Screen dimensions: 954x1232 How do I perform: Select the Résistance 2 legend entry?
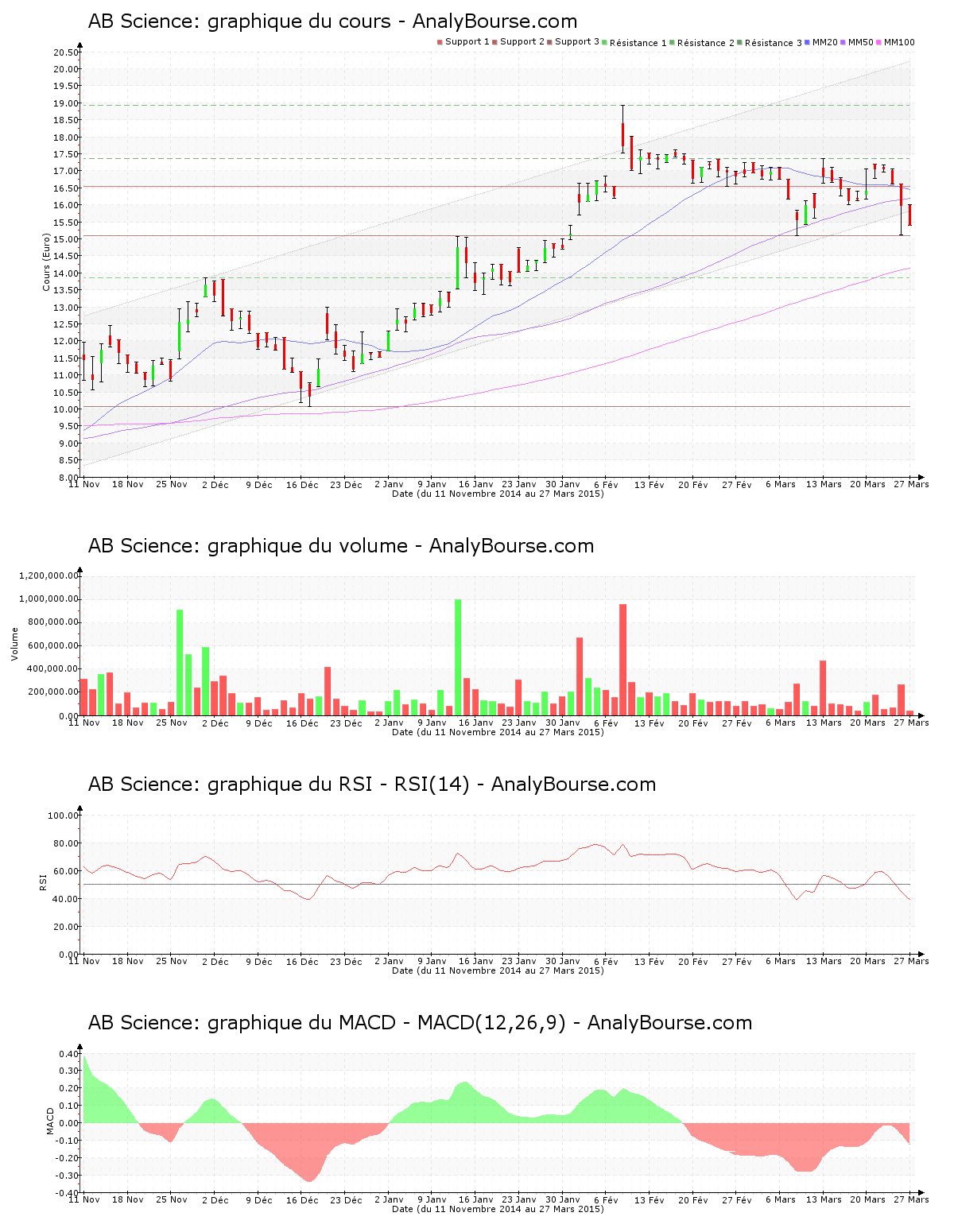tap(702, 43)
